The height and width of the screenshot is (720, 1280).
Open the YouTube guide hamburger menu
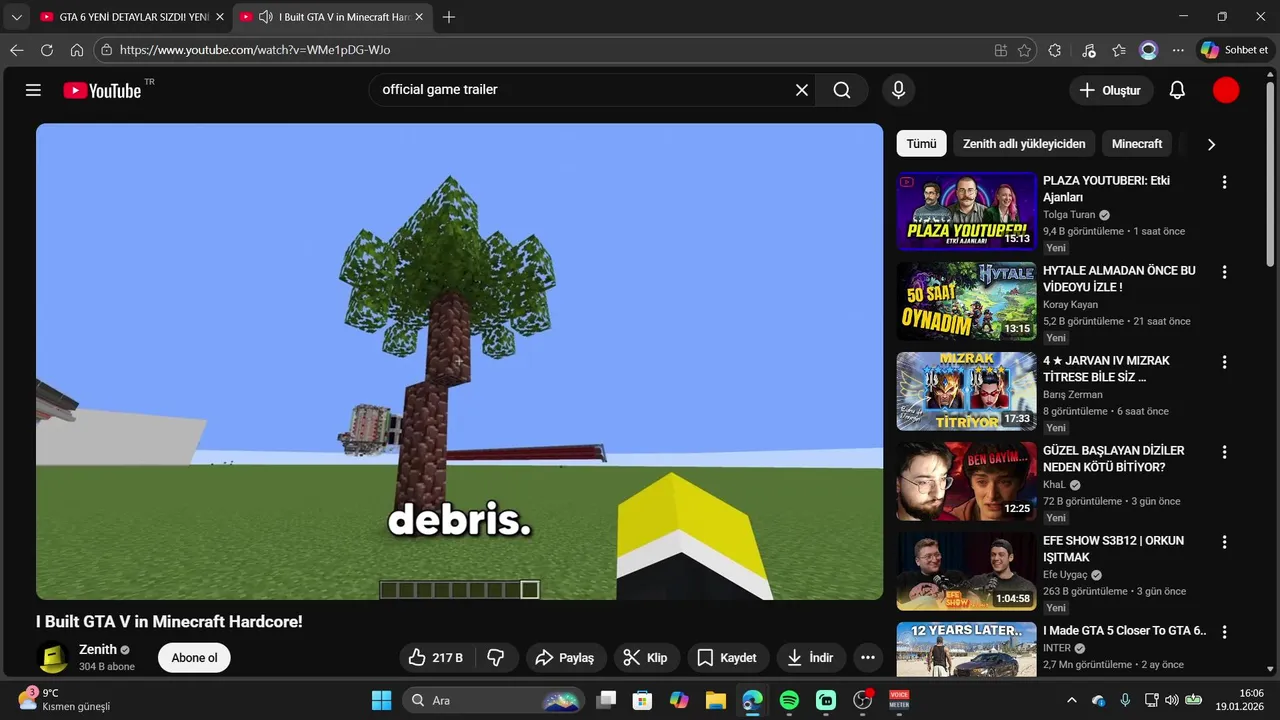point(33,90)
